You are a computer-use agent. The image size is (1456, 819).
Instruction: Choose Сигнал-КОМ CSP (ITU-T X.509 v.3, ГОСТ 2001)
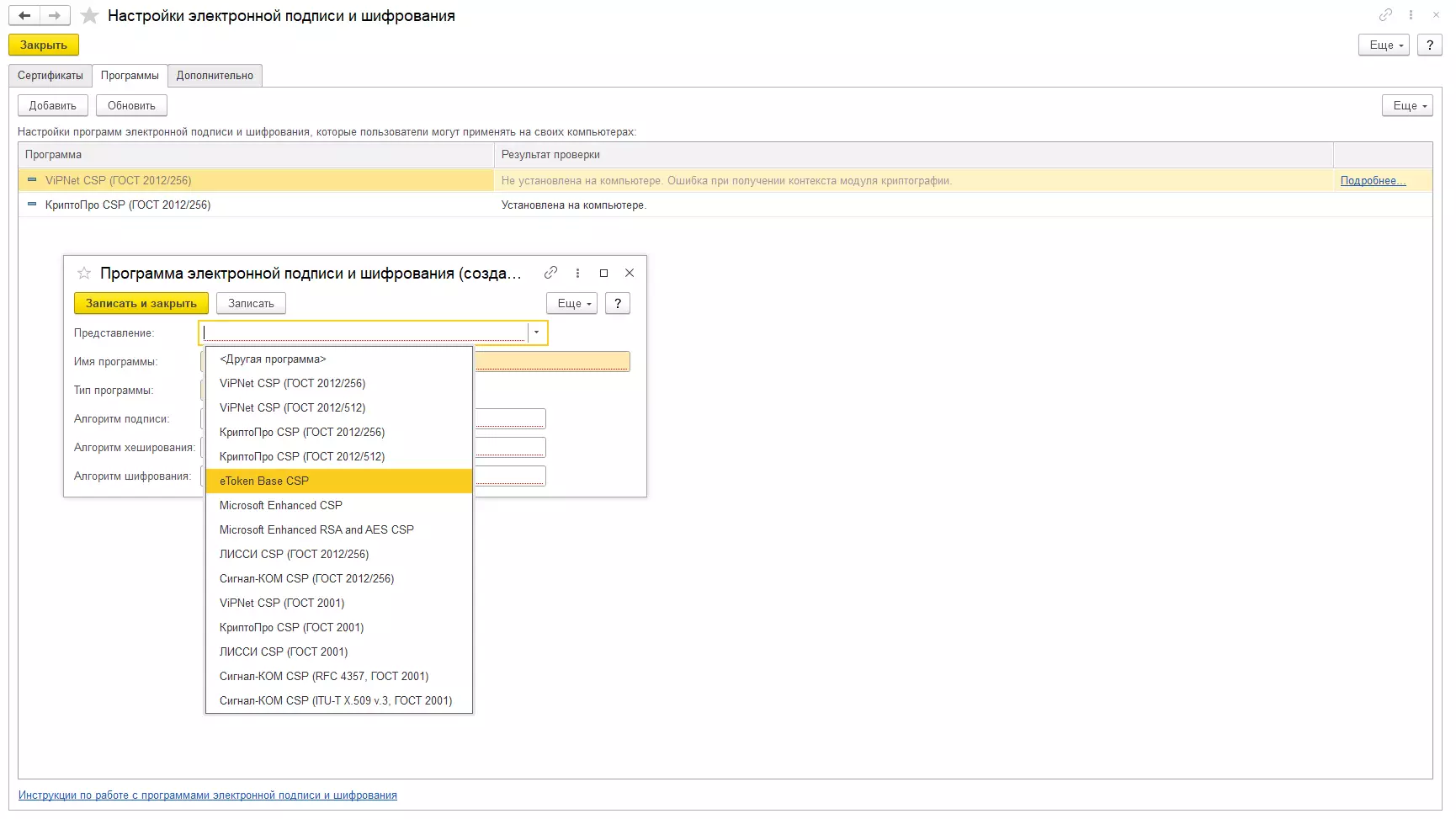pyautogui.click(x=339, y=701)
